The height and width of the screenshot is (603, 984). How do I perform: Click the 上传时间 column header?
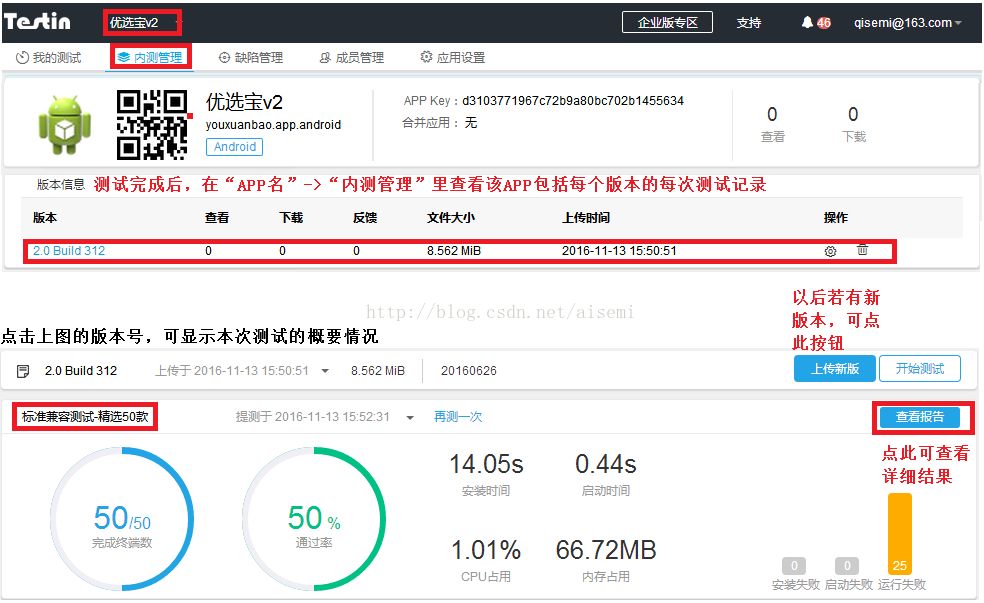[586, 218]
